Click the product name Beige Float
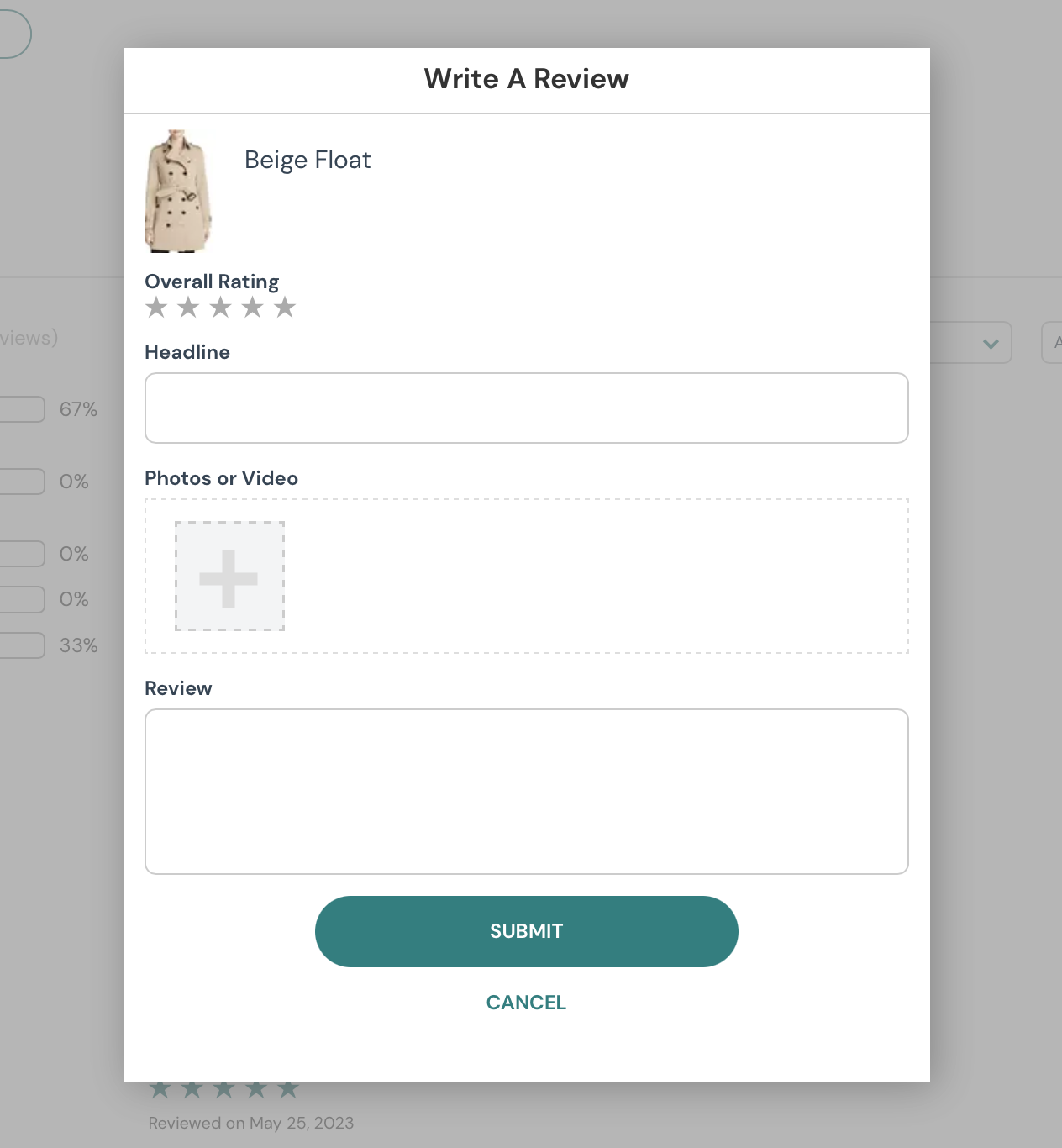Image resolution: width=1062 pixels, height=1148 pixels. (308, 160)
